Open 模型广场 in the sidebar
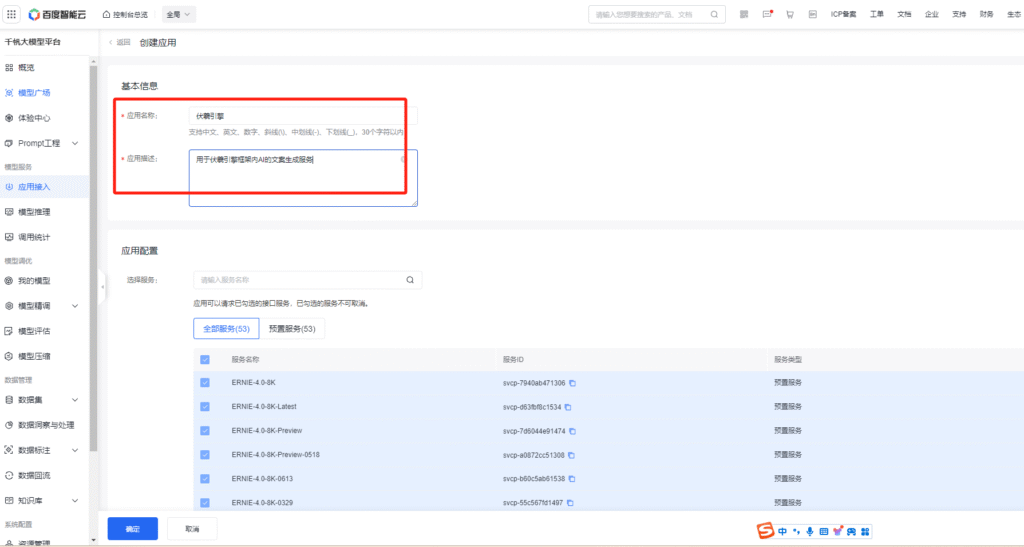Screen dimensions: 1024x547 click(34, 92)
